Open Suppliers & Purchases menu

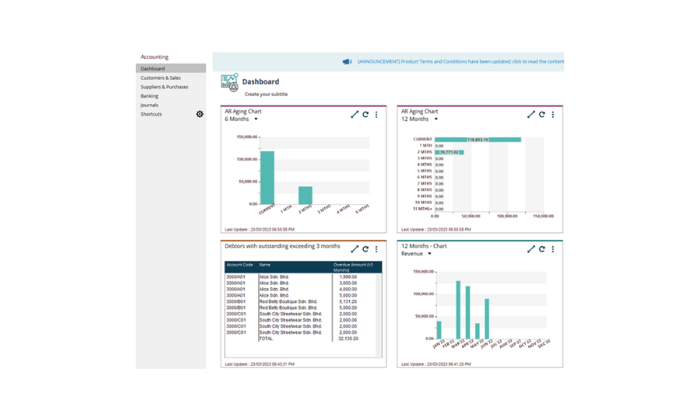point(165,86)
